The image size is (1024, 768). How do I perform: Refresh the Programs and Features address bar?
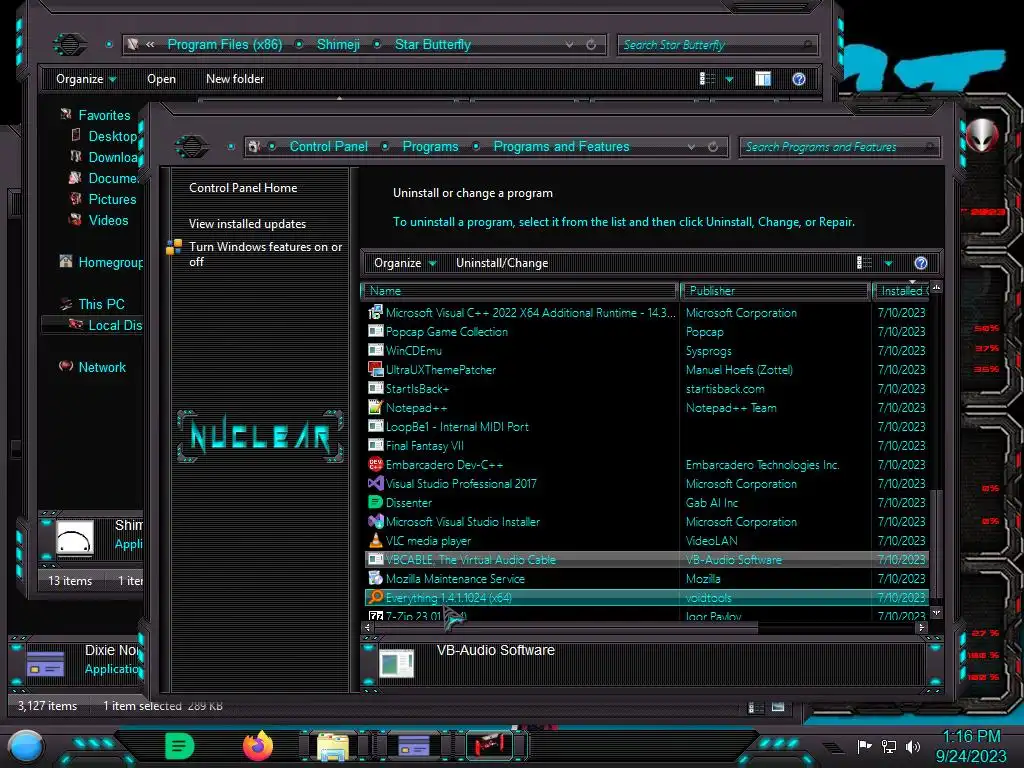click(713, 147)
